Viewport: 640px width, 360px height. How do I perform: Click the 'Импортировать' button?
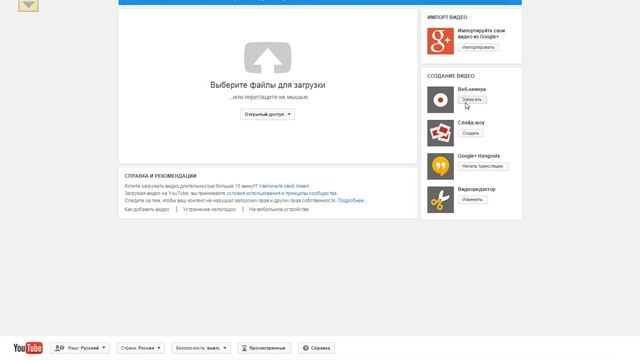478,47
